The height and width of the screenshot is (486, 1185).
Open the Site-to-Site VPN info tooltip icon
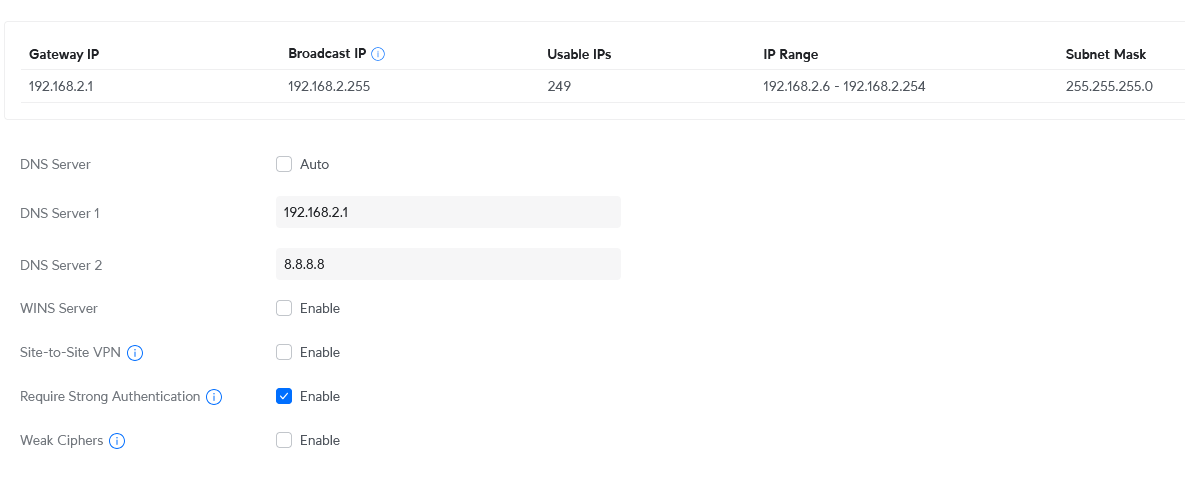135,353
